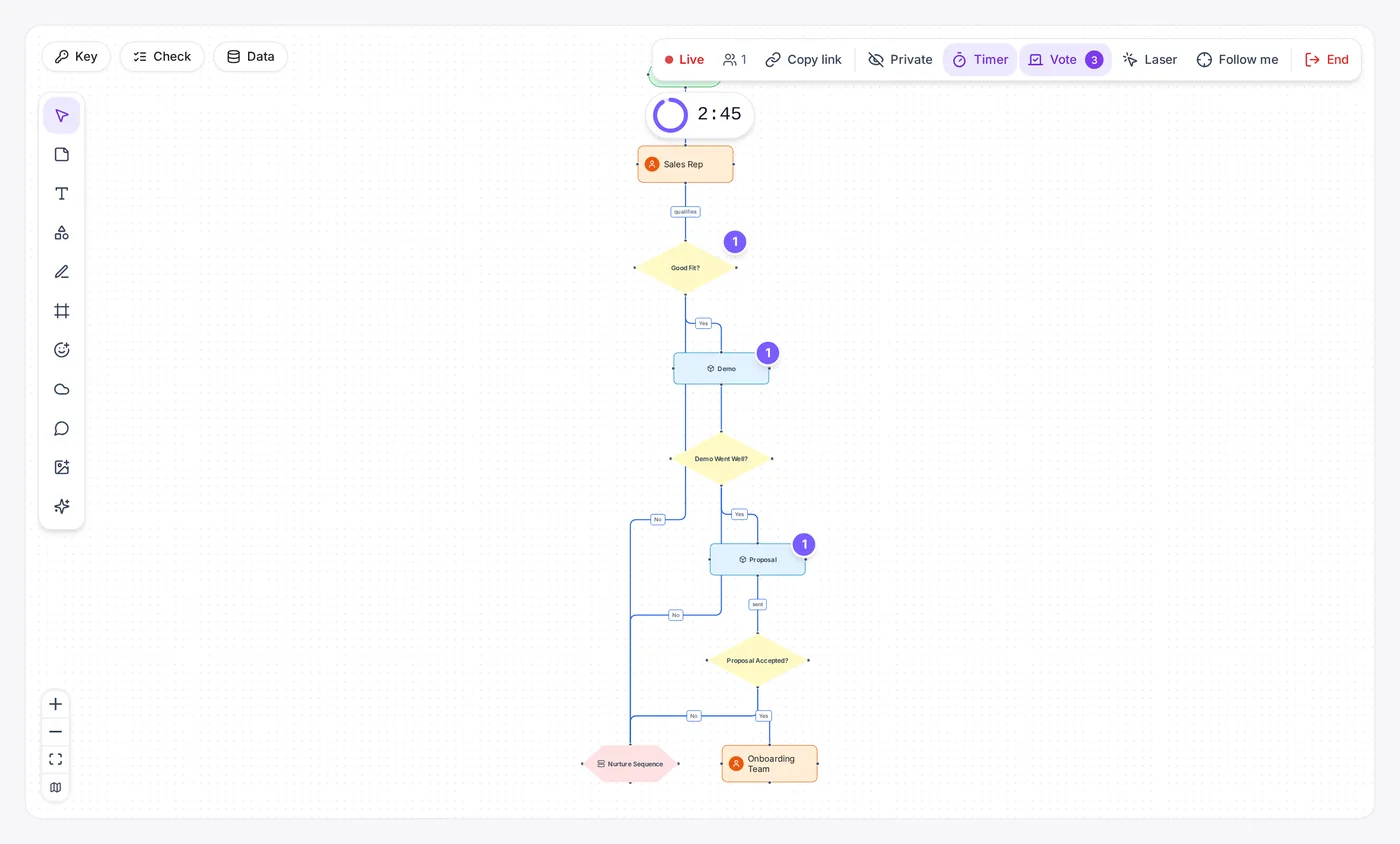Click the 'qualifies' connector label
The image size is (1400, 844).
[x=685, y=212]
